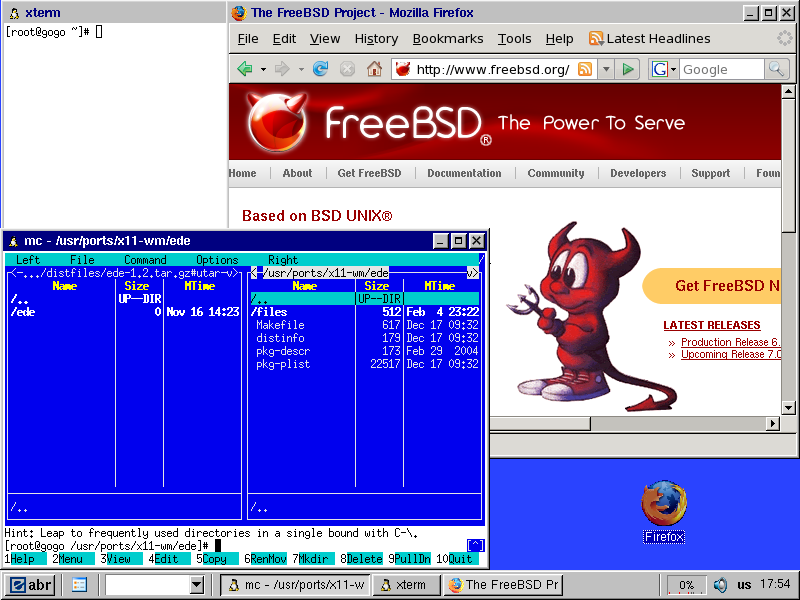Click the show desktop taskbar icon
800x600 pixels.
coord(79,585)
